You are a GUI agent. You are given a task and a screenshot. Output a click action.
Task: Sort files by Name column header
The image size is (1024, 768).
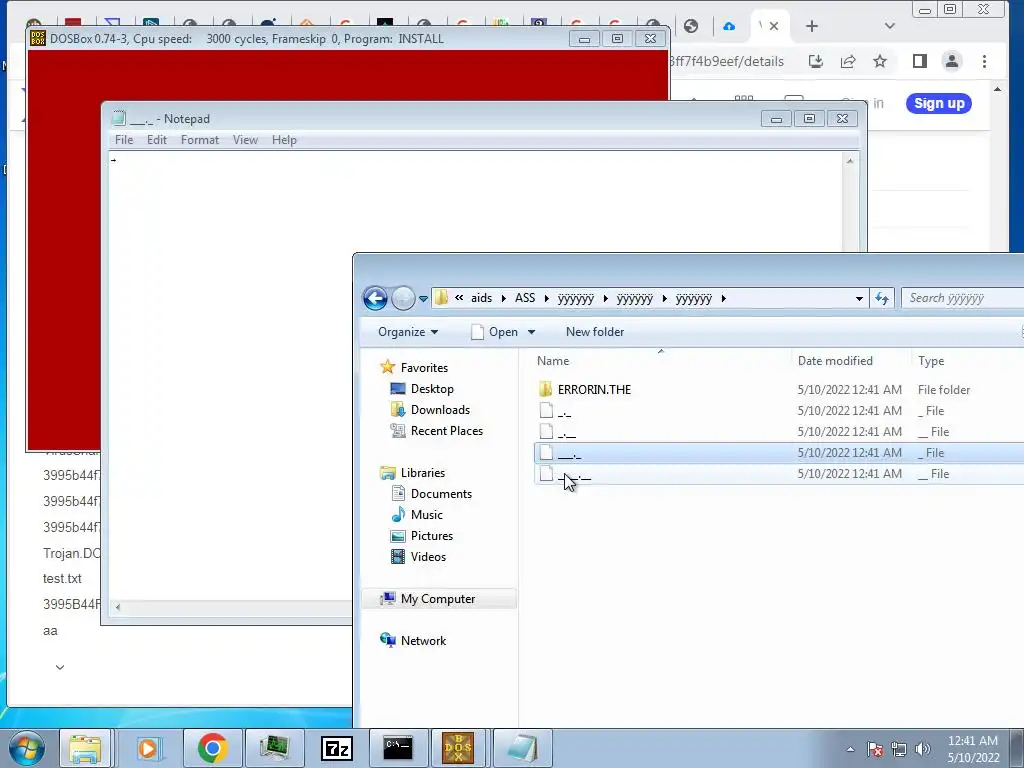pyautogui.click(x=661, y=360)
